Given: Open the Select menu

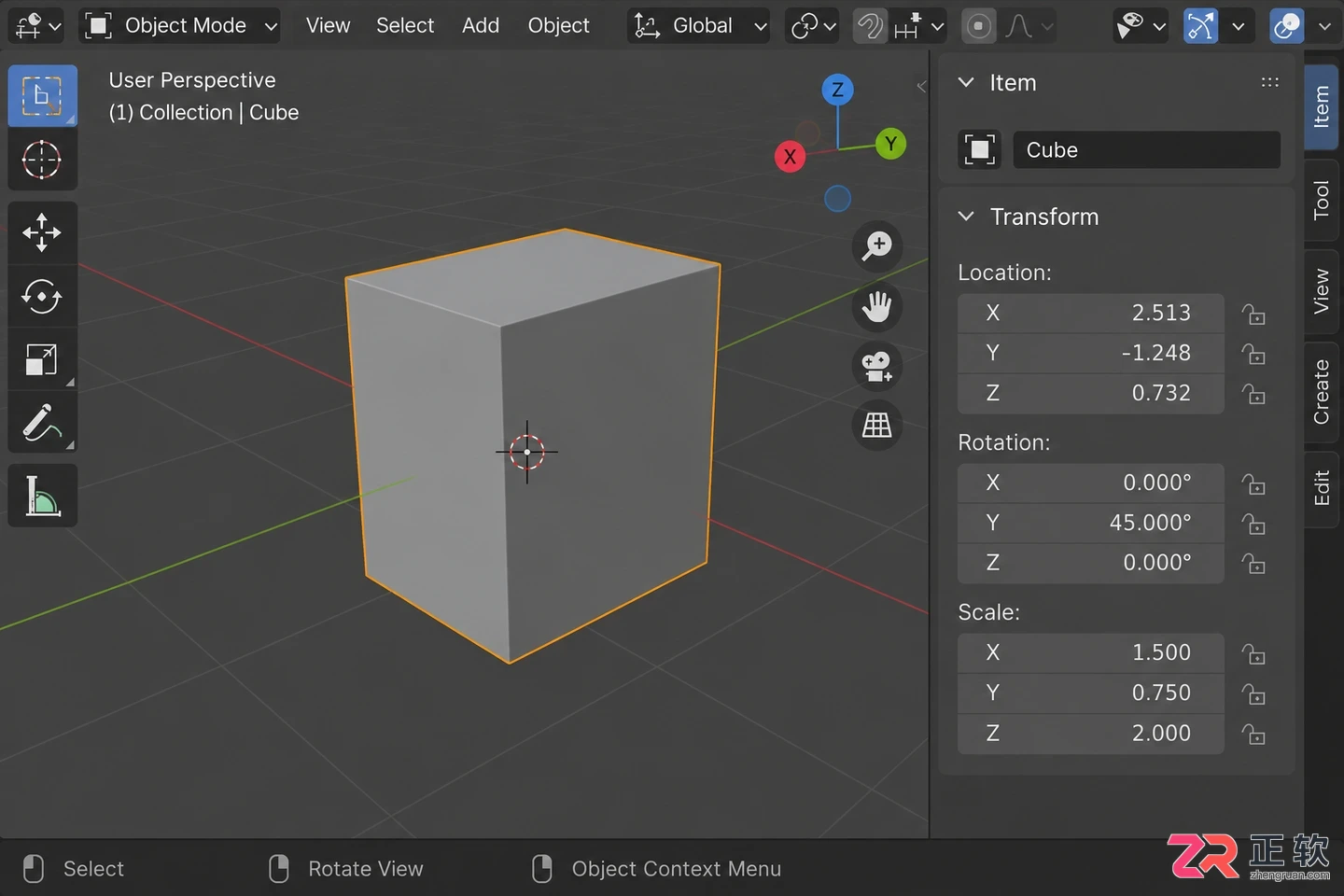Looking at the screenshot, I should click(405, 26).
